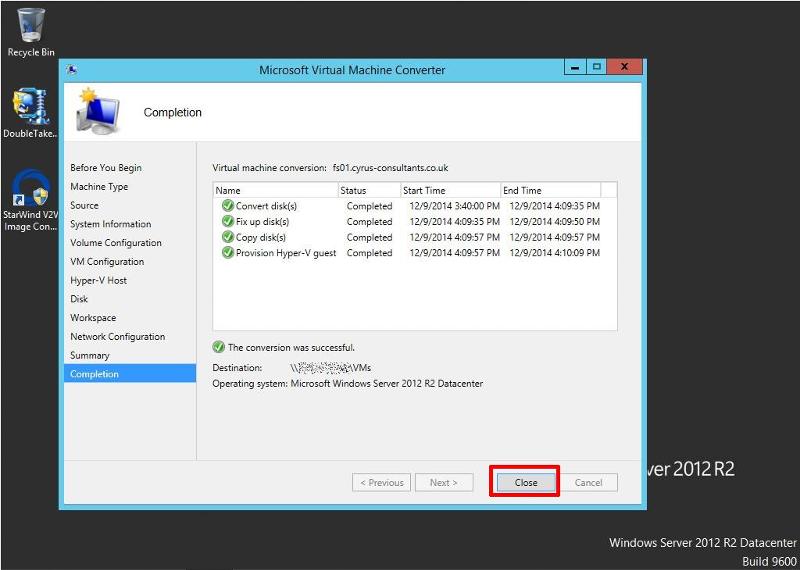The image size is (800, 570).
Task: Click the Next button
Action: click(444, 482)
